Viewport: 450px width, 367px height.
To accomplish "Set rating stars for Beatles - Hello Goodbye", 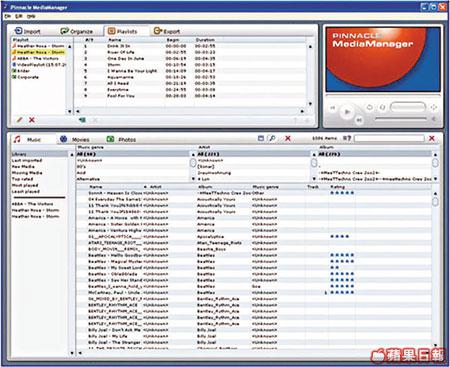I will pyautogui.click(x=342, y=255).
